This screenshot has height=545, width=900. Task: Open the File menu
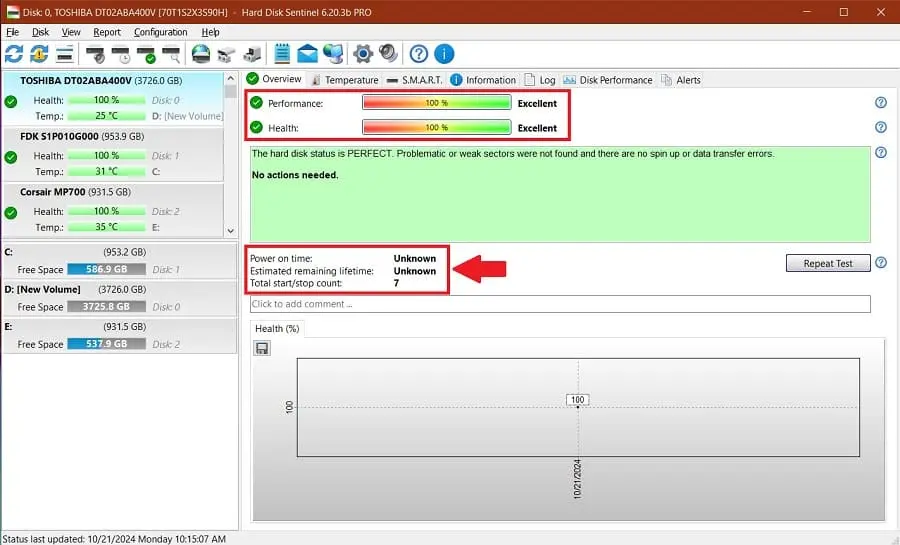(12, 32)
